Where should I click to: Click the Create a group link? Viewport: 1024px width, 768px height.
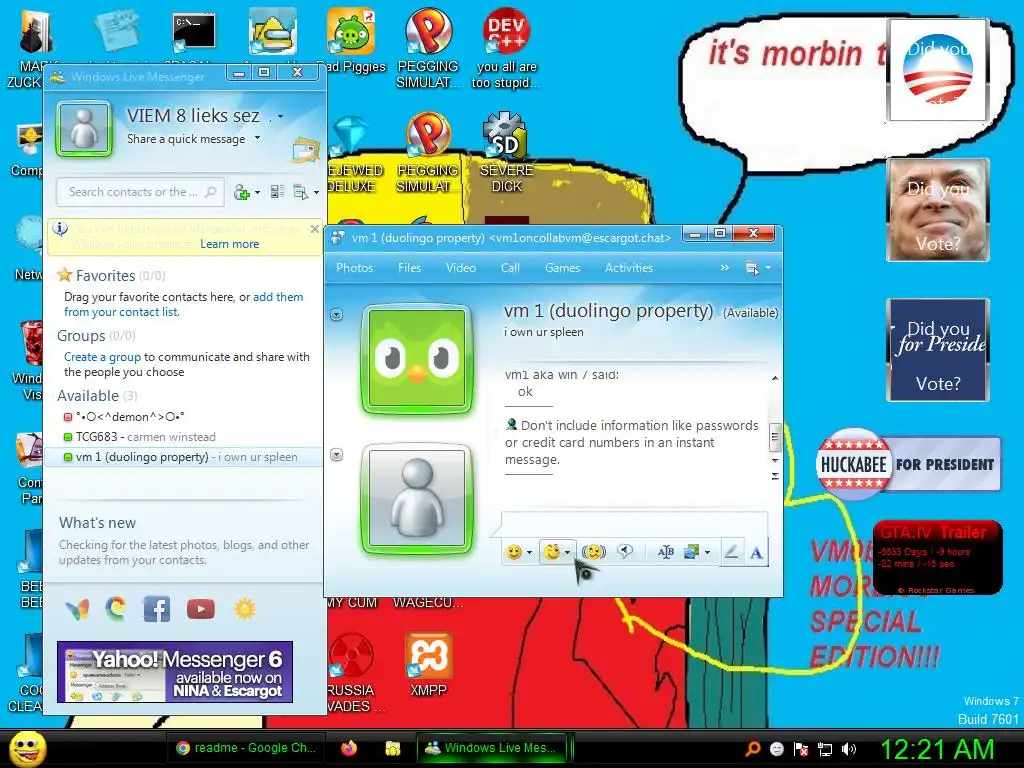click(x=103, y=357)
